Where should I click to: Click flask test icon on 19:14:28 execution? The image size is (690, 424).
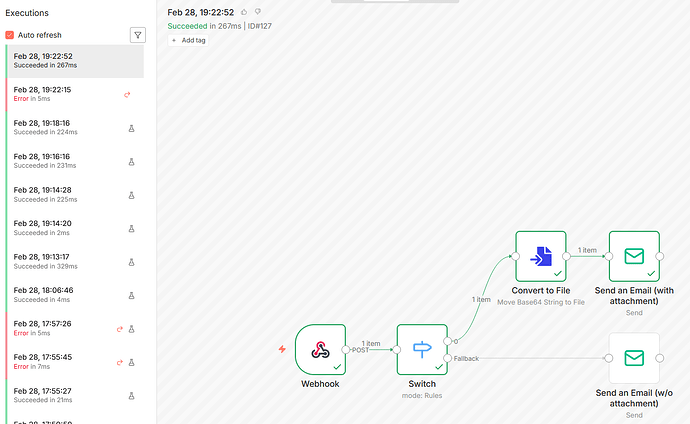[x=131, y=195]
